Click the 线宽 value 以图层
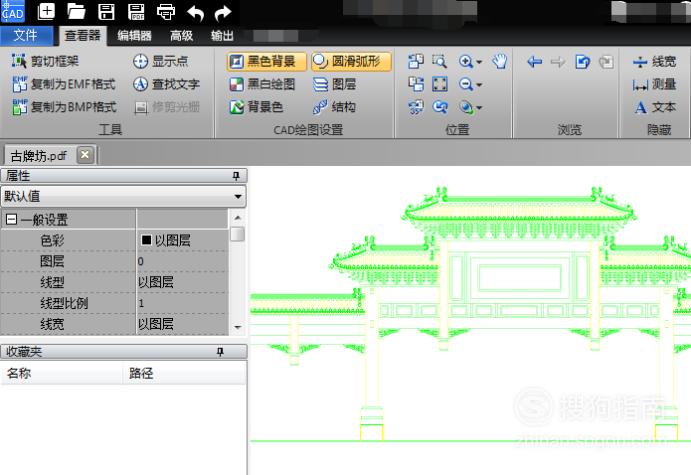This screenshot has width=691, height=475. click(182, 324)
